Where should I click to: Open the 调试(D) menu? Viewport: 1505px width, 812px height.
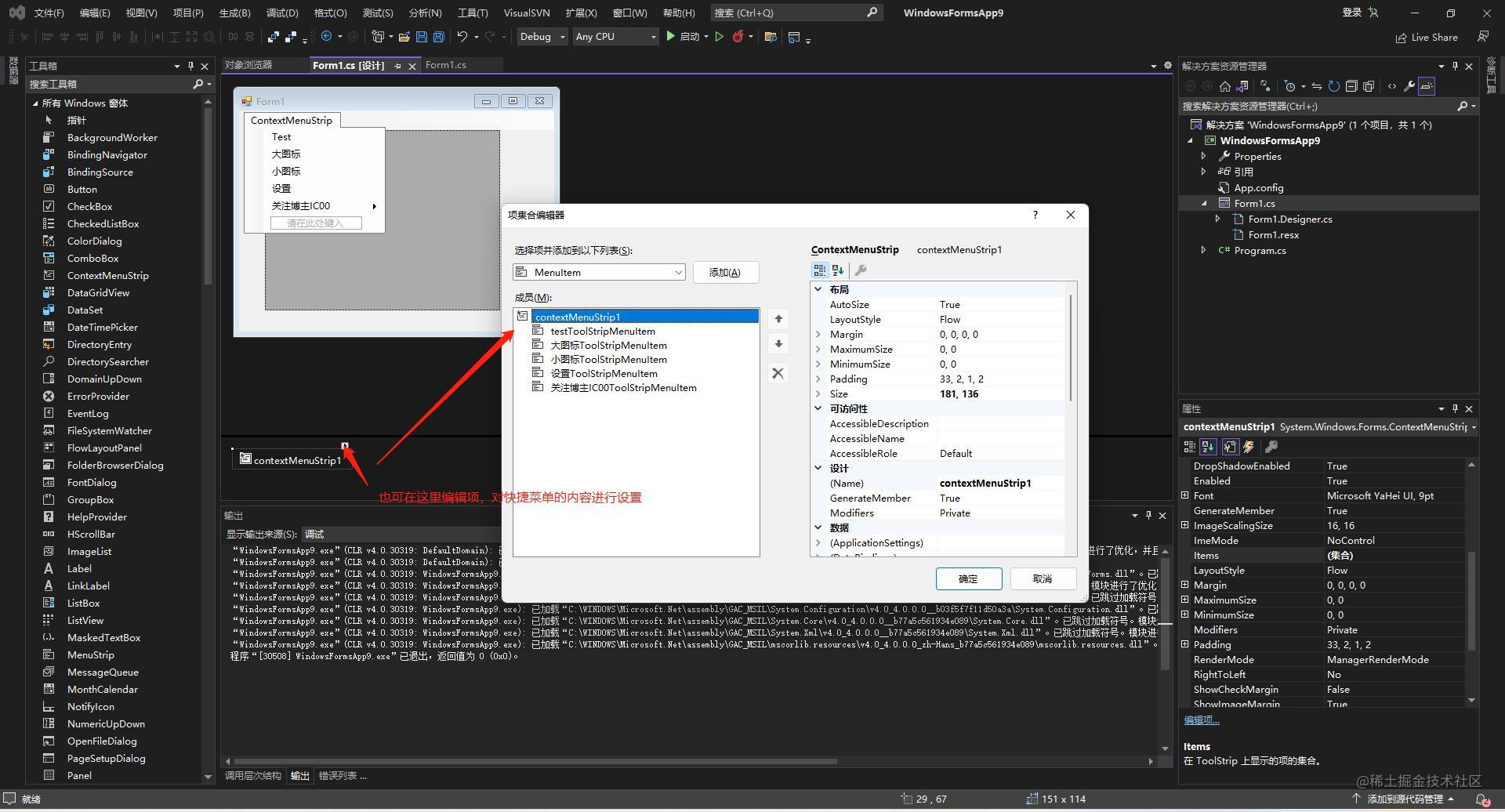click(x=282, y=13)
